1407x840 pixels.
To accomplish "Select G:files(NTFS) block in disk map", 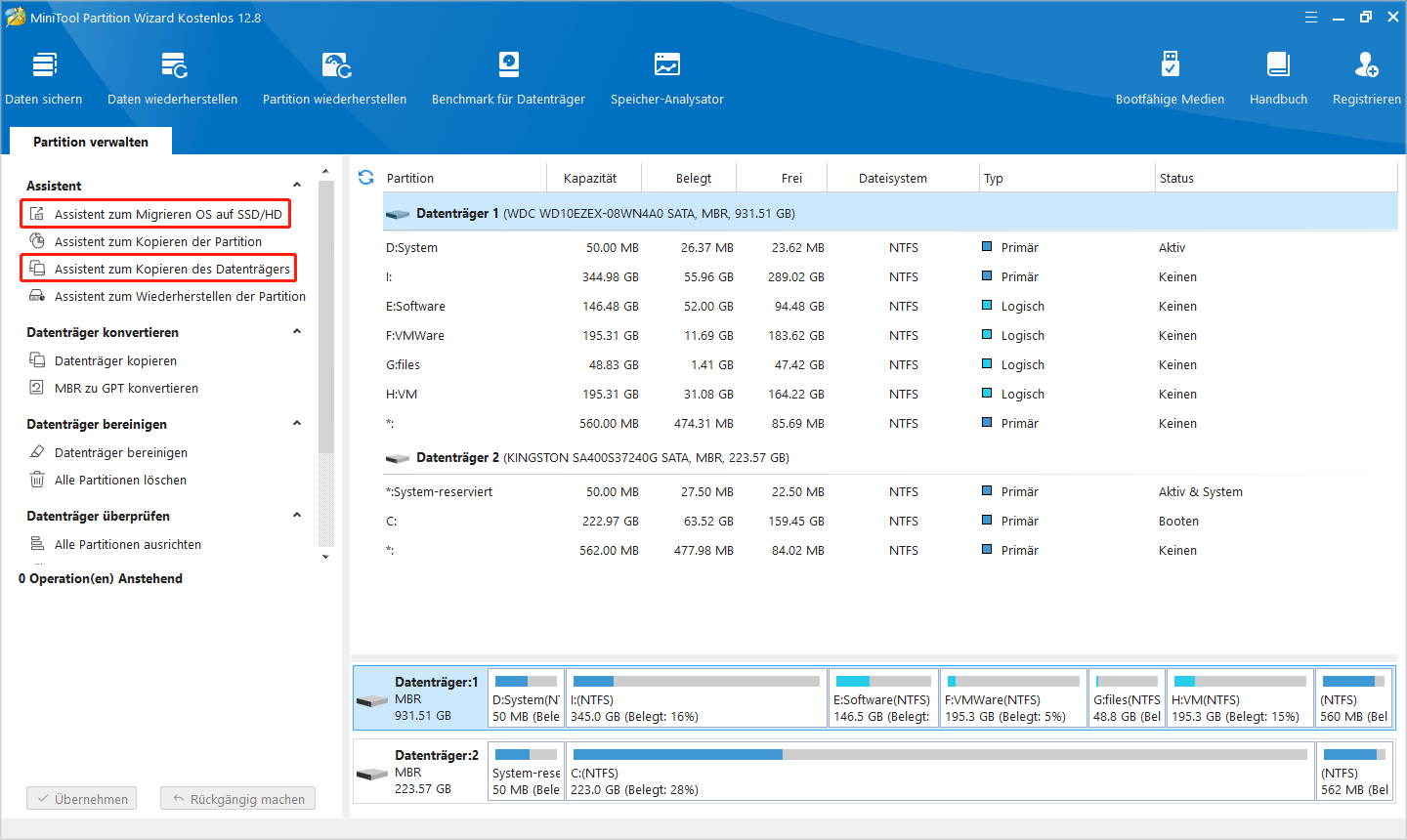I will 1127,698.
